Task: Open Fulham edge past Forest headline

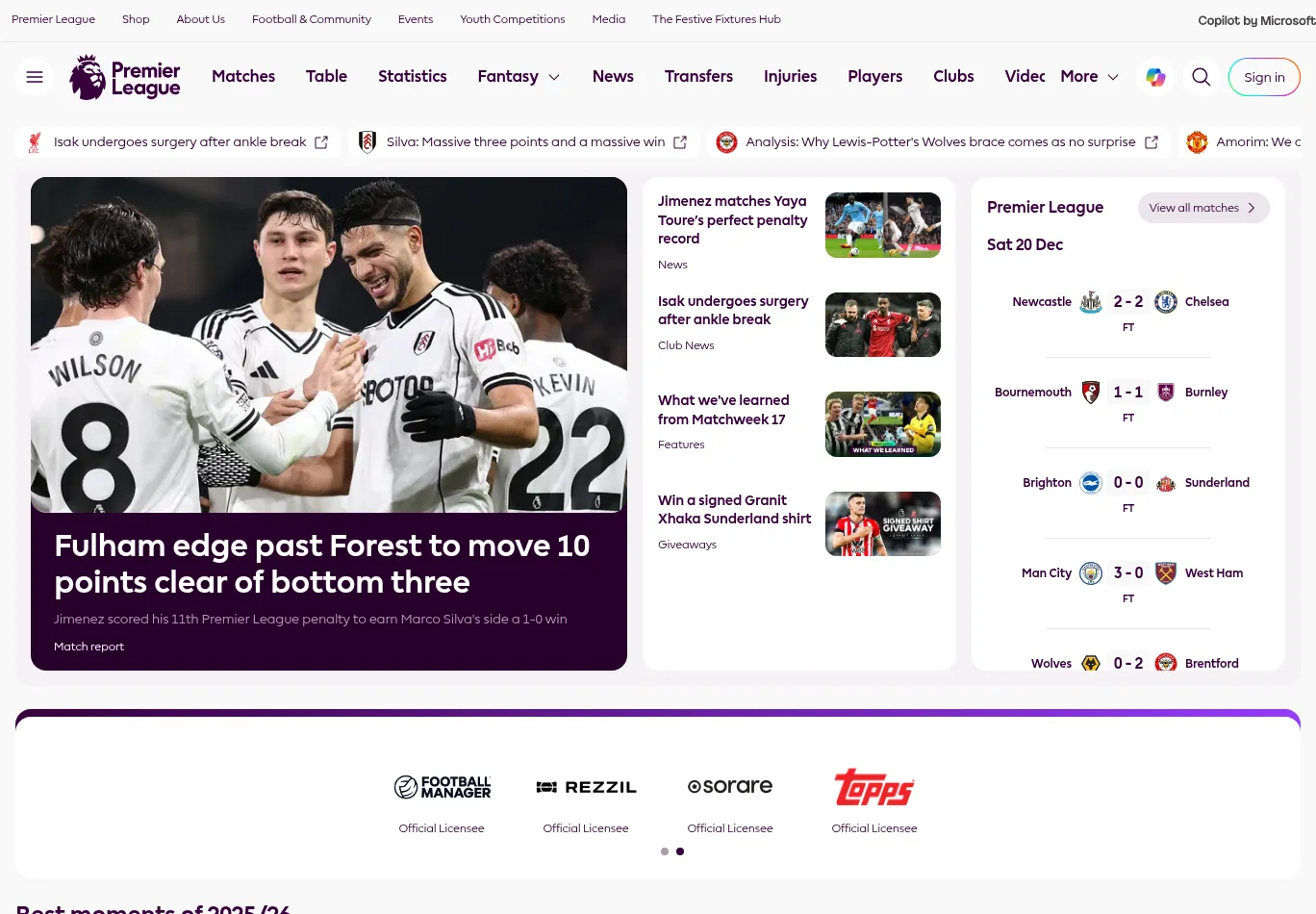Action: tap(322, 564)
